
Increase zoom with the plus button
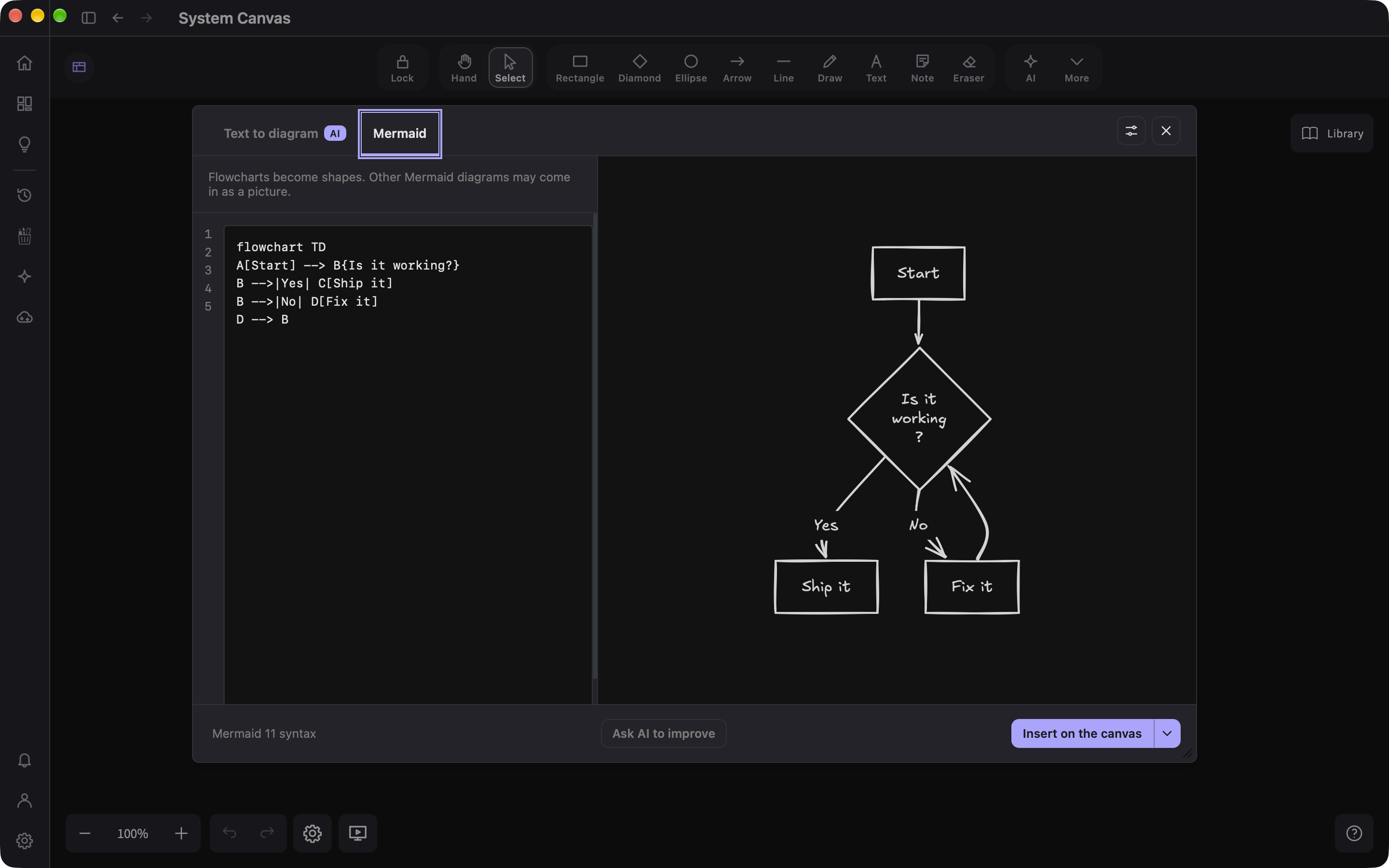(x=181, y=833)
